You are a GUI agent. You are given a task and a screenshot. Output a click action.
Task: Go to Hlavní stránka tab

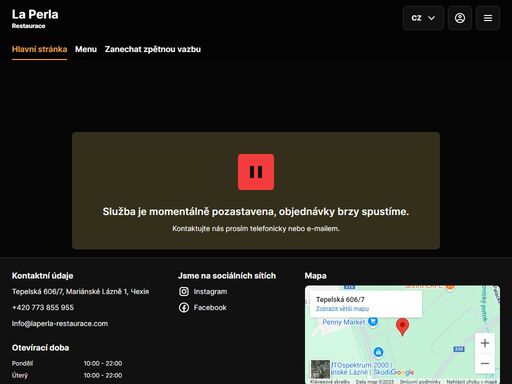(39, 49)
